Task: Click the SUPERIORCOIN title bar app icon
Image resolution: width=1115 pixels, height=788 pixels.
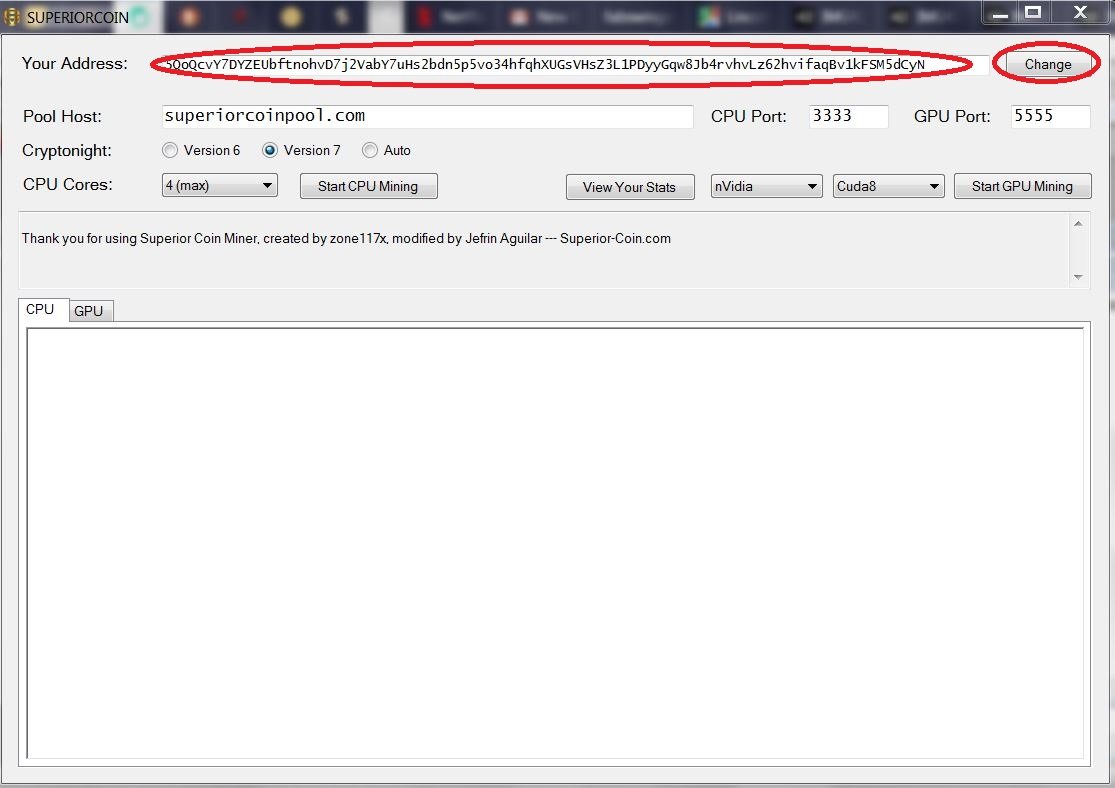Action: (x=12, y=17)
